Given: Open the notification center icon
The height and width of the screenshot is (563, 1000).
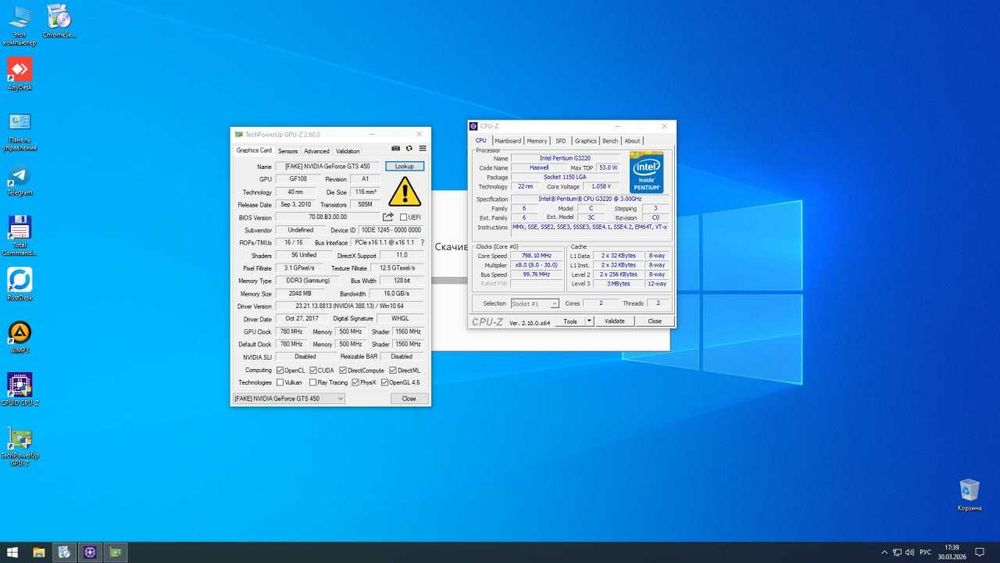Looking at the screenshot, I should click(x=980, y=552).
